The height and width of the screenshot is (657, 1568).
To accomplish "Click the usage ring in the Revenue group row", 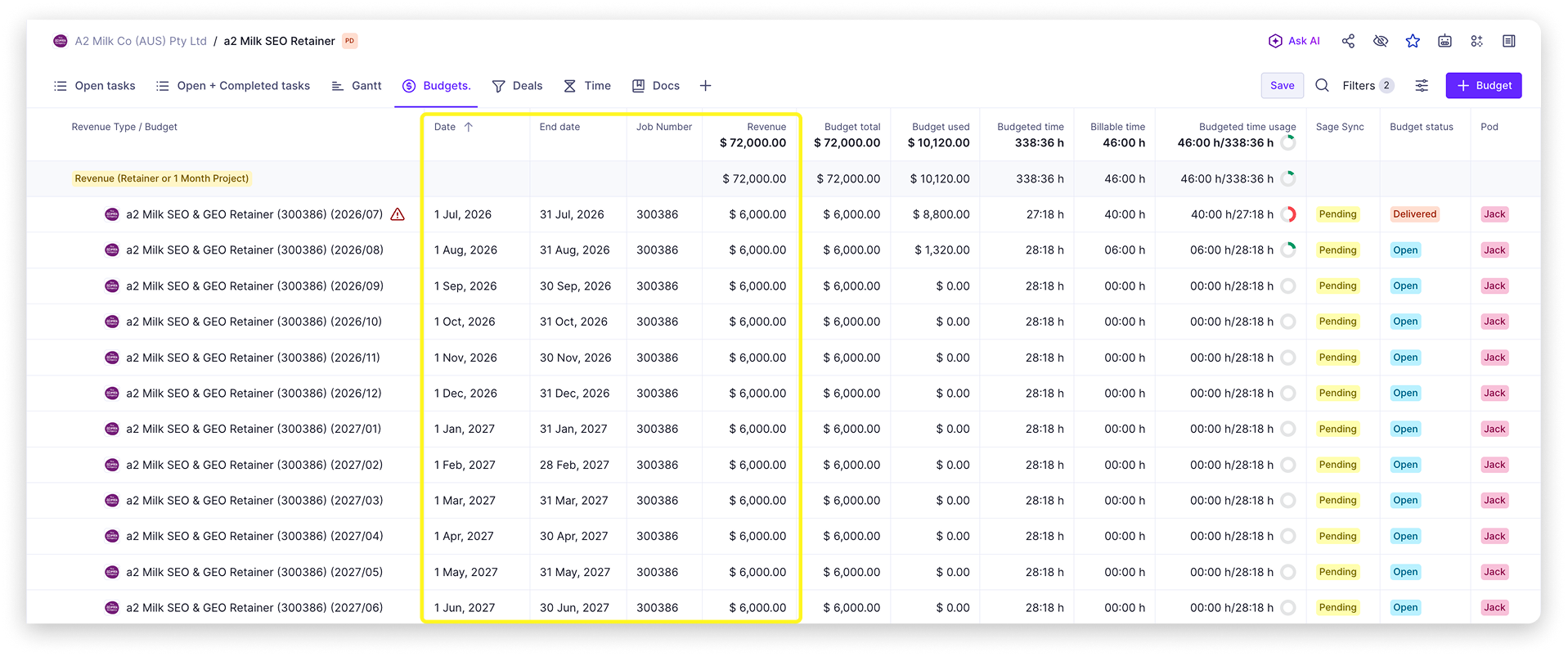I will point(1288,178).
